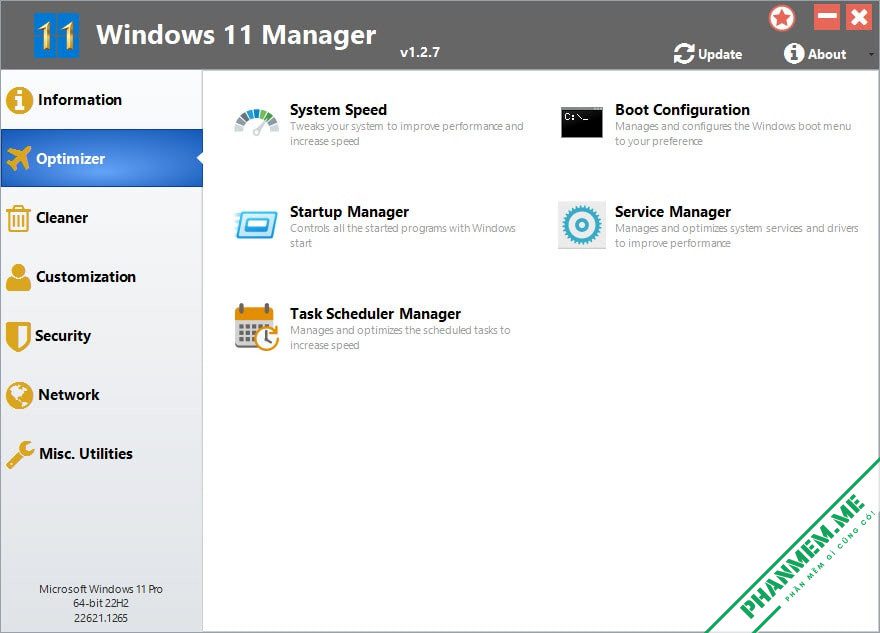Viewport: 880px width, 633px height.
Task: Switch to the Cleaner section
Action: 102,218
